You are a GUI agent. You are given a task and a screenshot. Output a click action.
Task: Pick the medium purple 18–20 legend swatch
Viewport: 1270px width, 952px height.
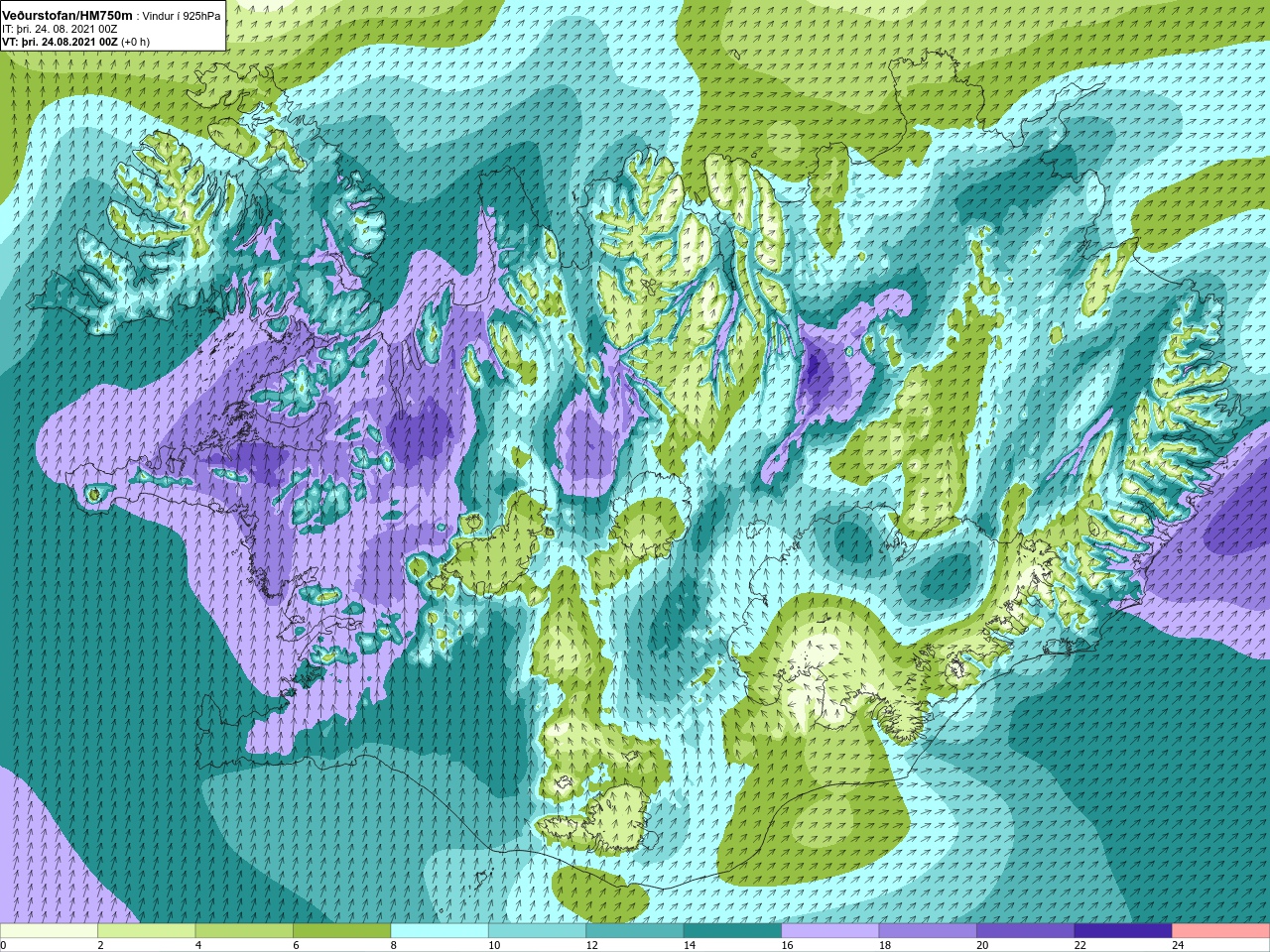click(x=928, y=931)
